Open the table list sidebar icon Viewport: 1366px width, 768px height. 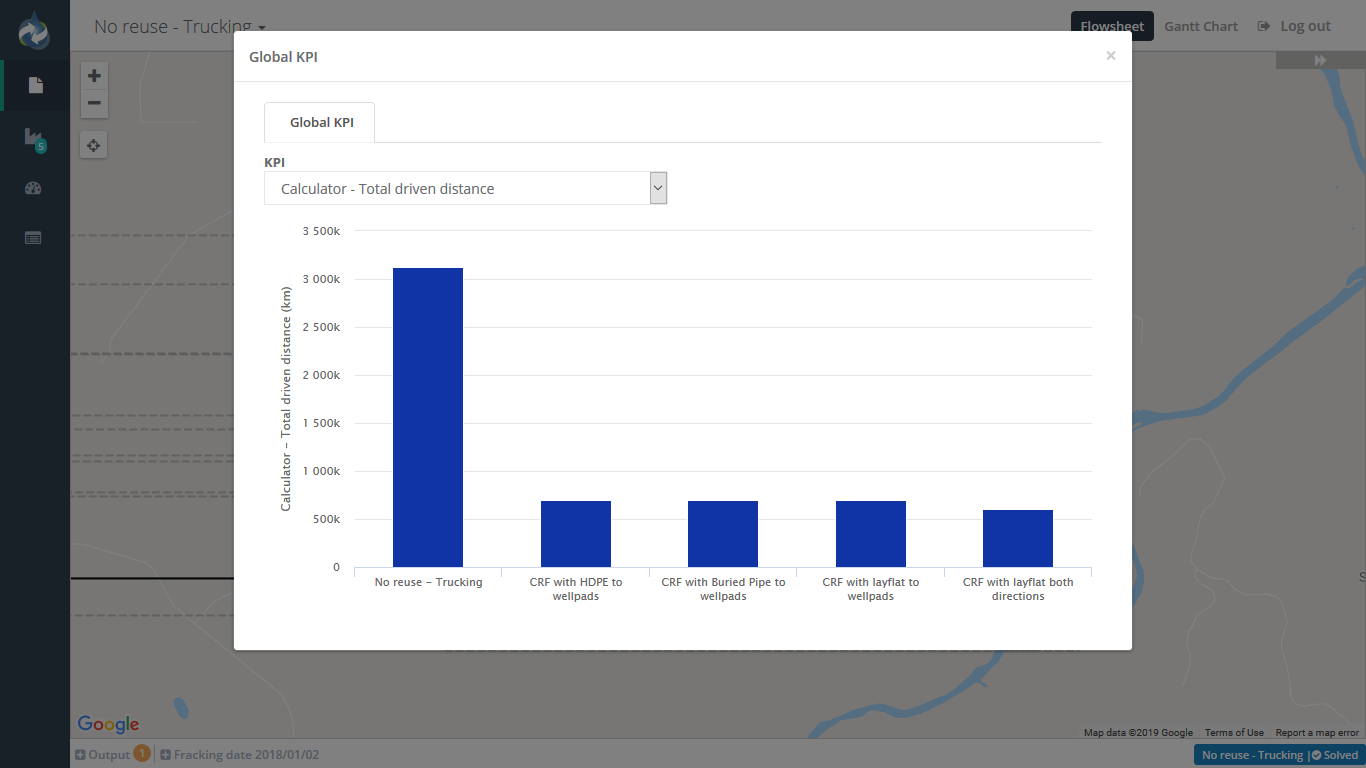pos(34,238)
